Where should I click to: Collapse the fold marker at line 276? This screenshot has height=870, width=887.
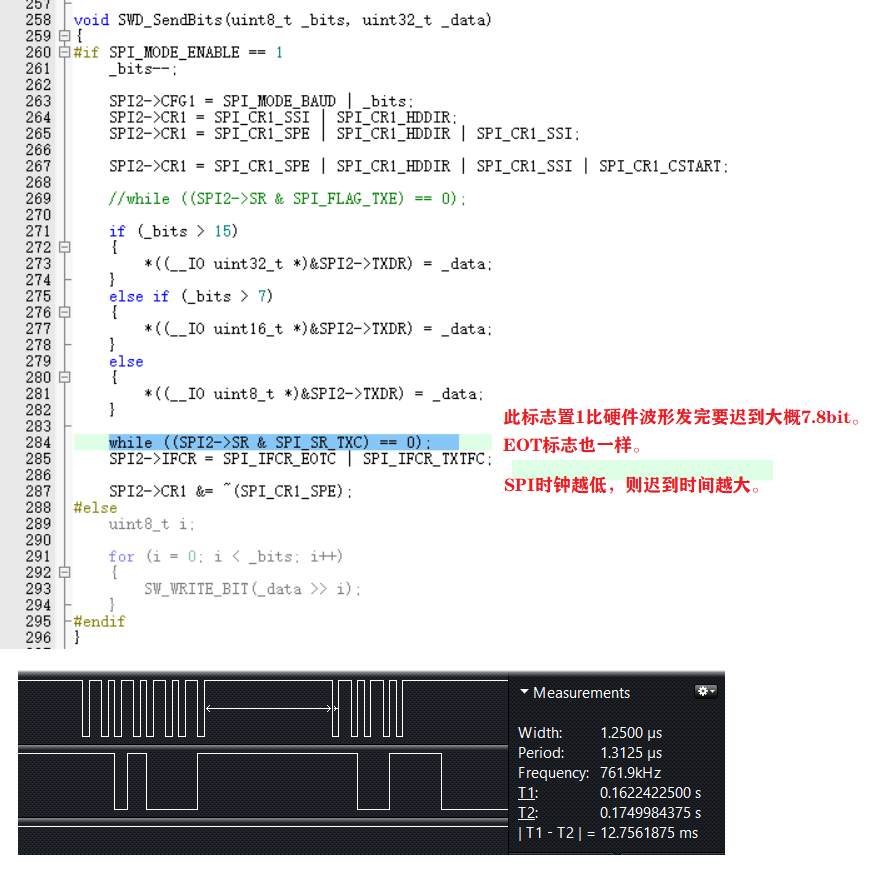pos(64,312)
